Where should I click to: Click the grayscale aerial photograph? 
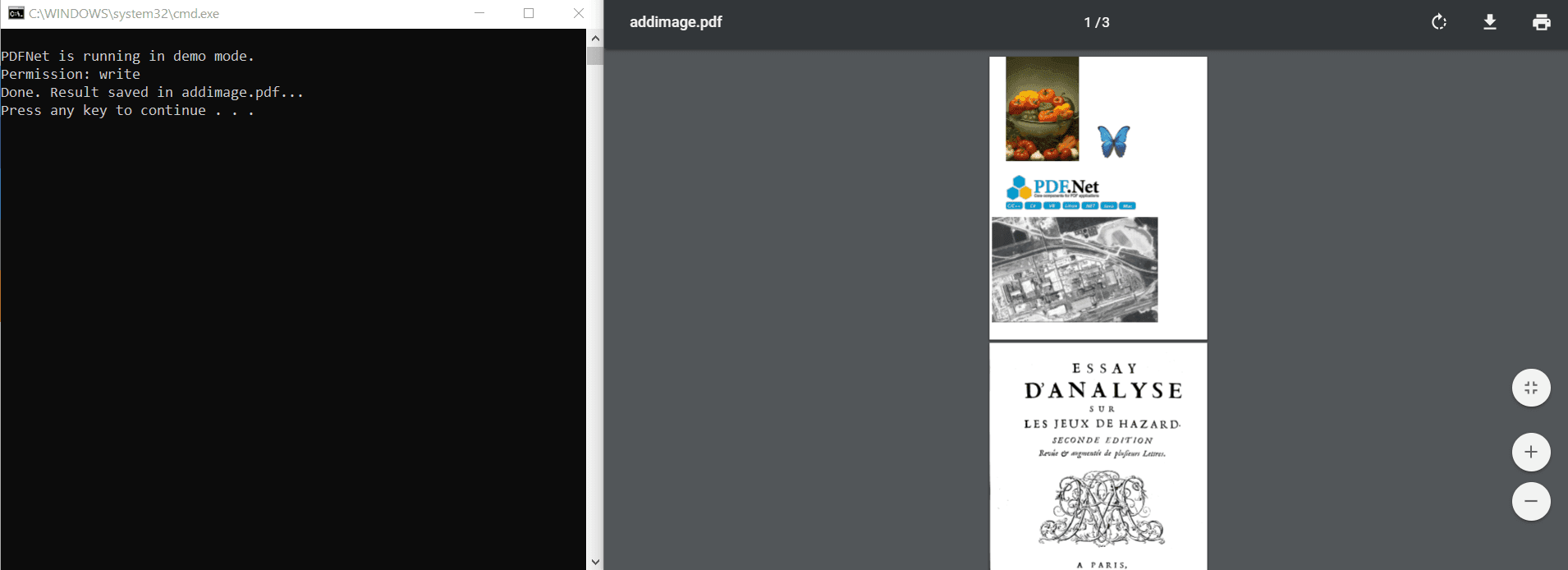click(1074, 269)
